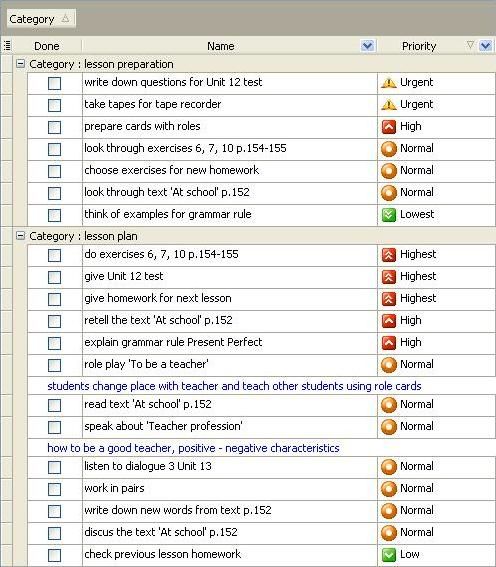Click Normal priority icon for 'work in pairs'
Screen dimensions: 496x567
click(x=389, y=489)
